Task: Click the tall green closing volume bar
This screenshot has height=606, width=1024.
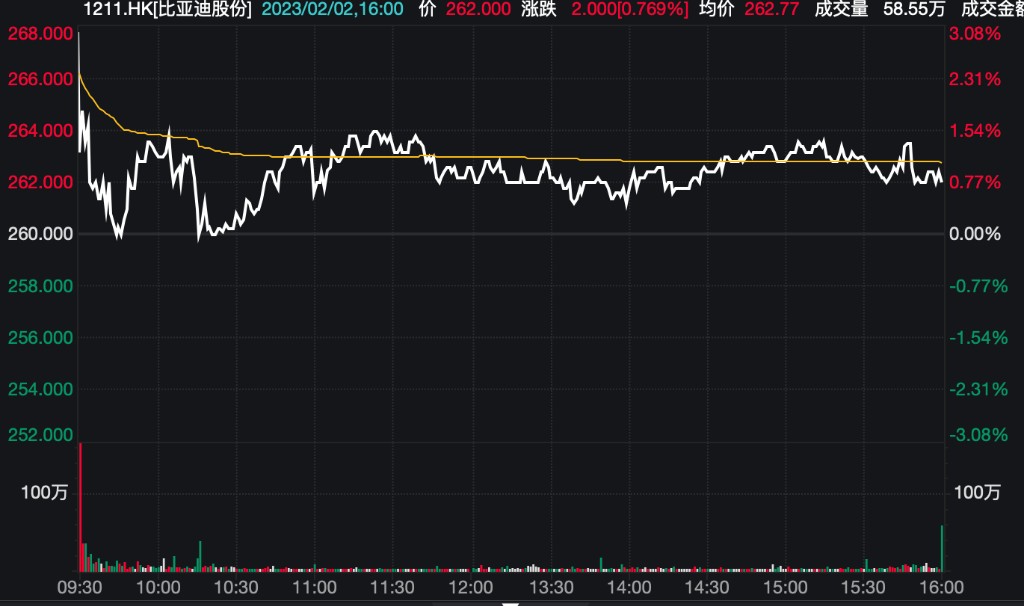Action: click(942, 548)
